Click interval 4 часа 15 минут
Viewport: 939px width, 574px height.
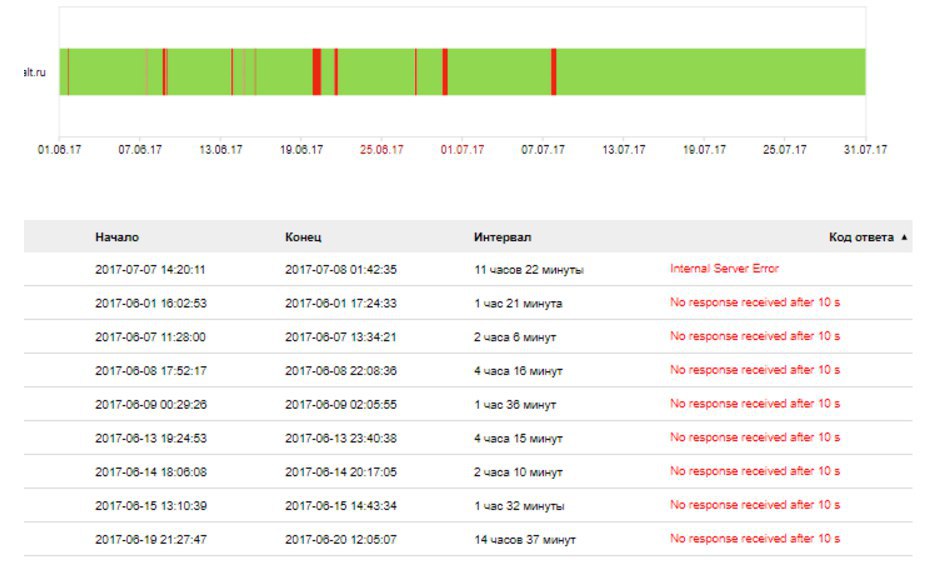click(x=518, y=438)
